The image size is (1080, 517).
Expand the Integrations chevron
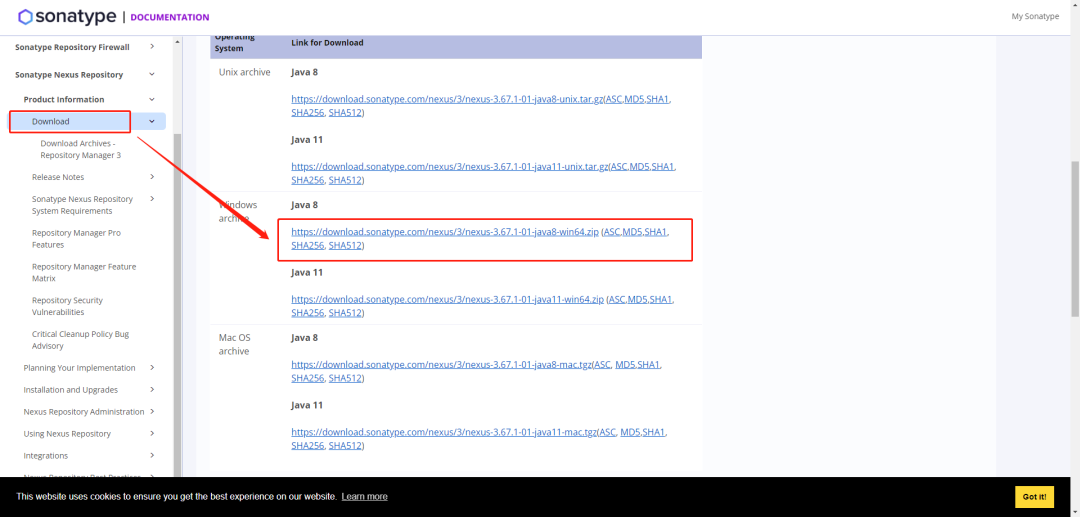point(152,456)
